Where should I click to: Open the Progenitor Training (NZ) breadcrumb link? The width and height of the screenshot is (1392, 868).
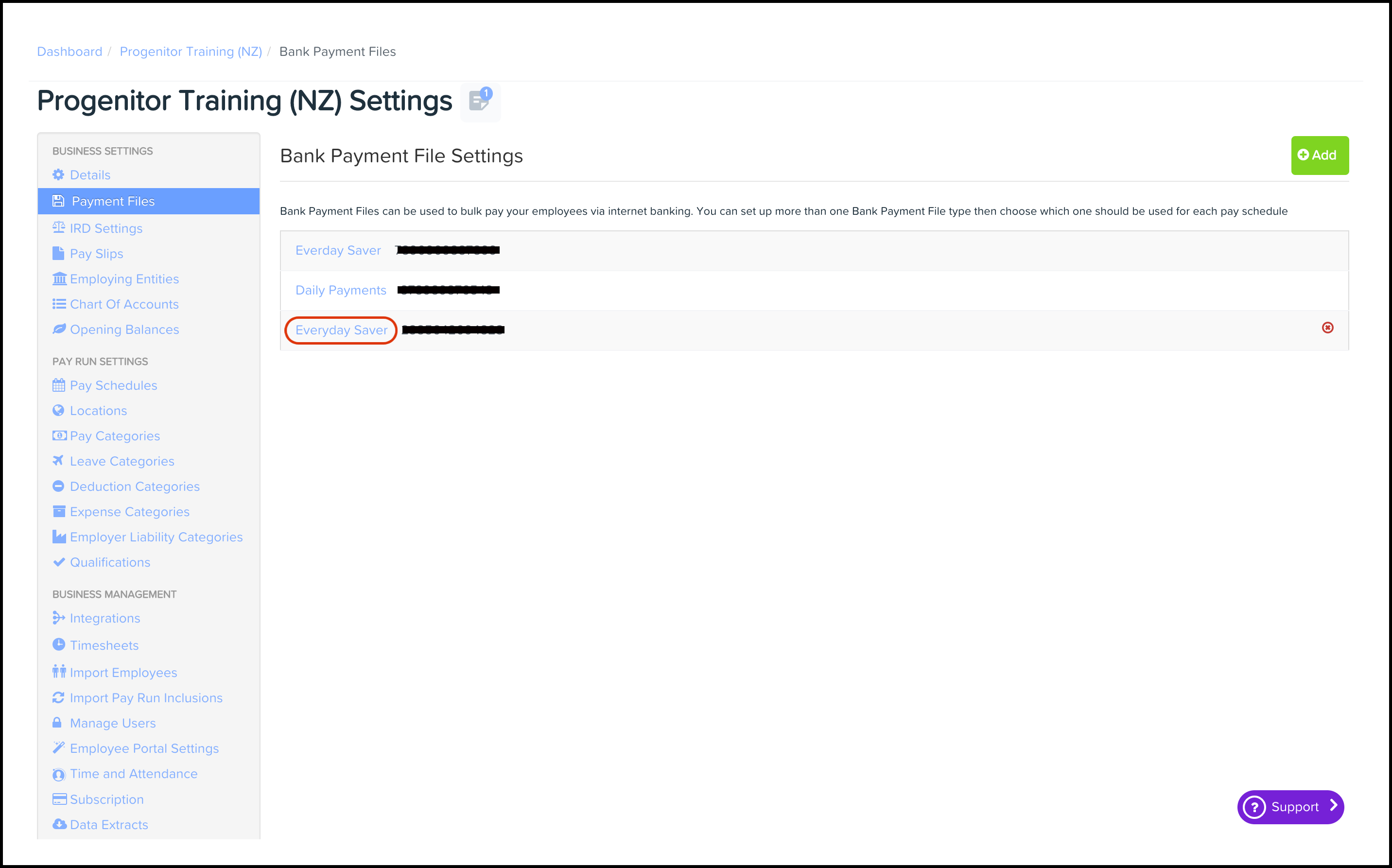191,52
